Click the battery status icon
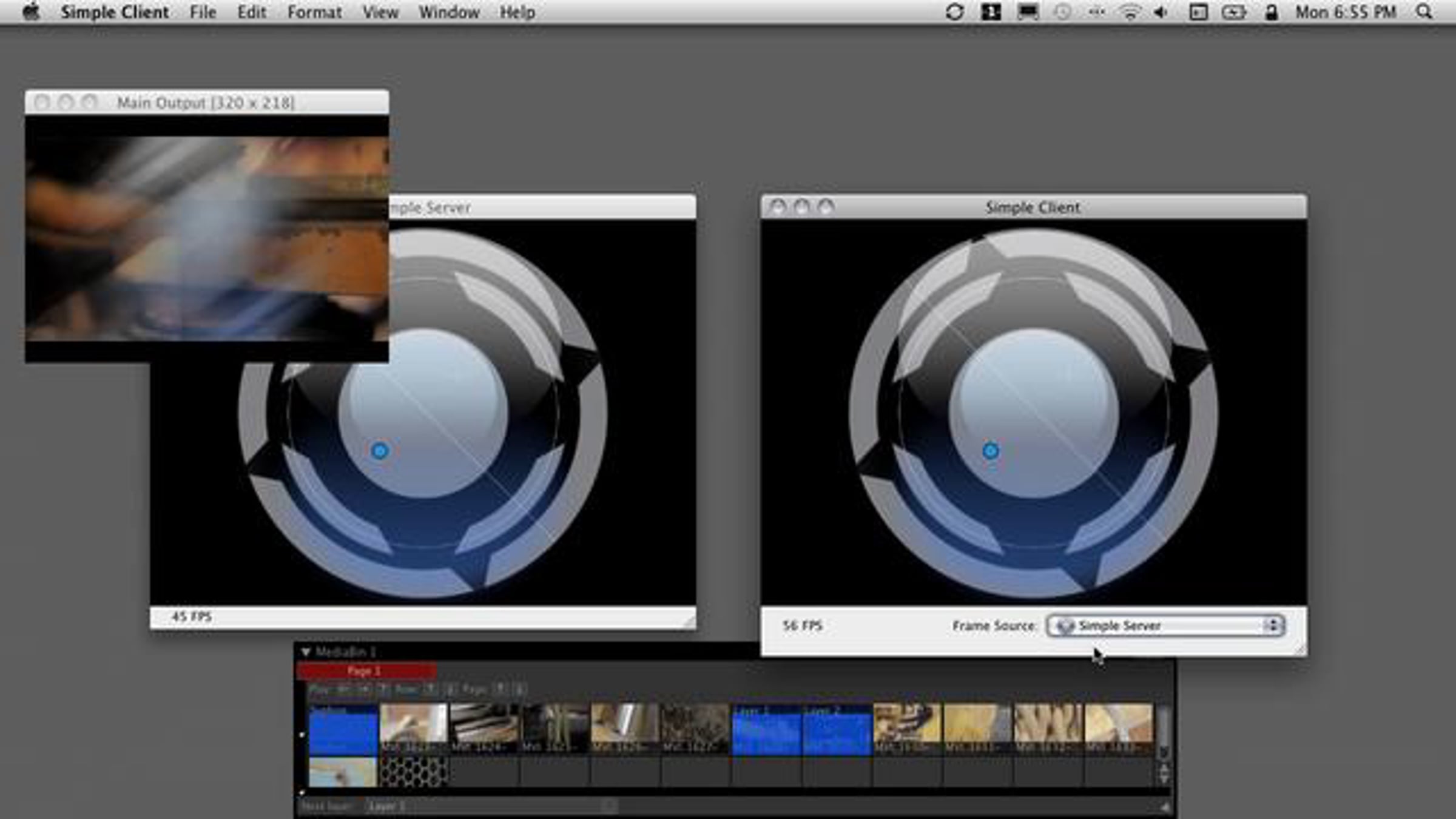This screenshot has width=1456, height=819. coord(1234,12)
